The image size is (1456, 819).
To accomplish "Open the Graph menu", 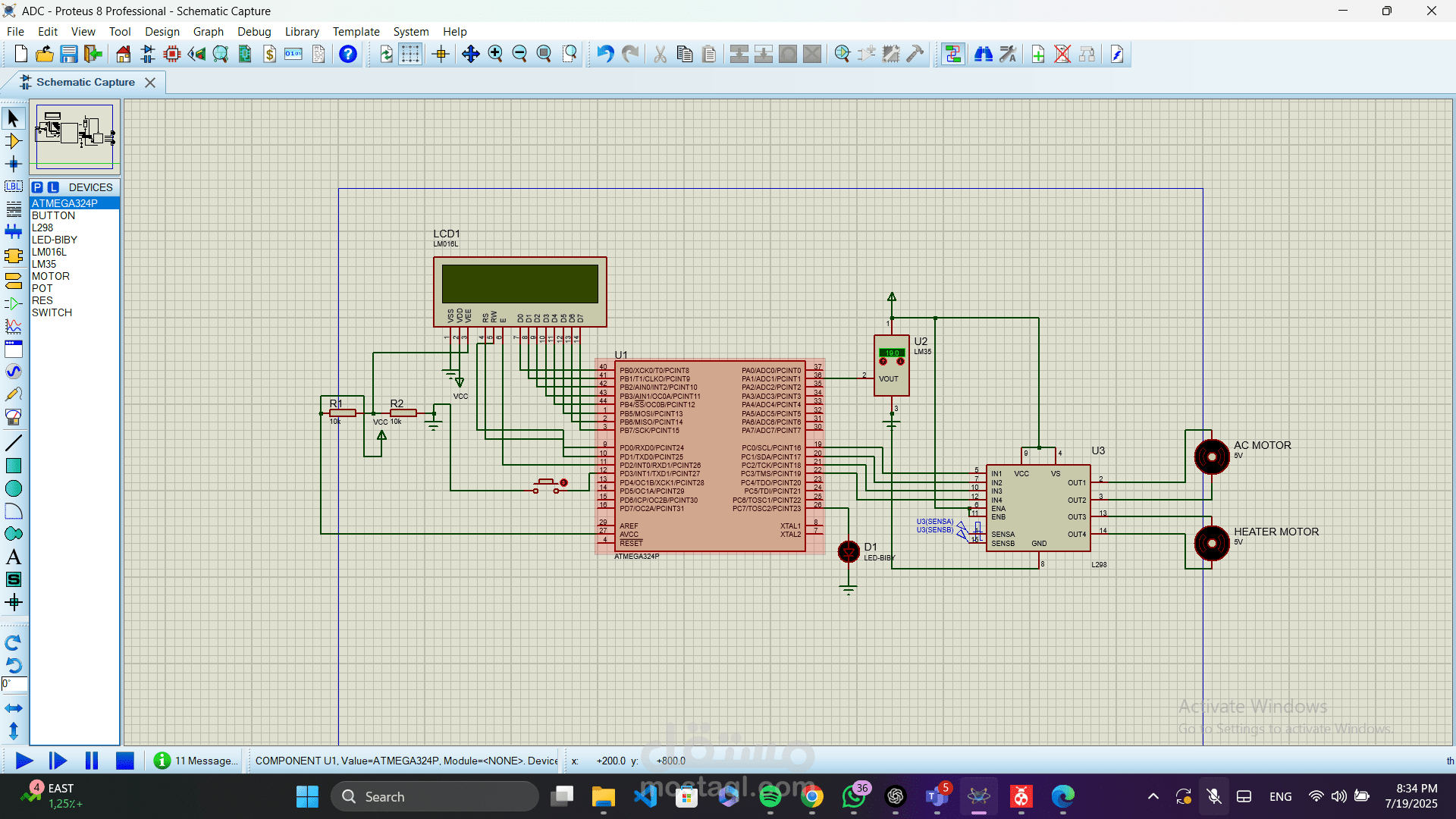I will coord(208,31).
